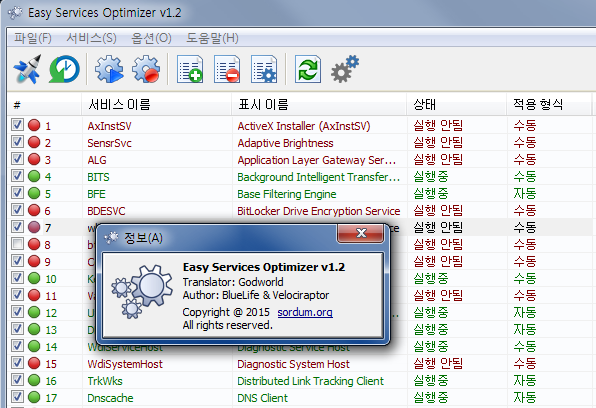
Task: Click the purple status dot in row 7
Action: (34, 227)
